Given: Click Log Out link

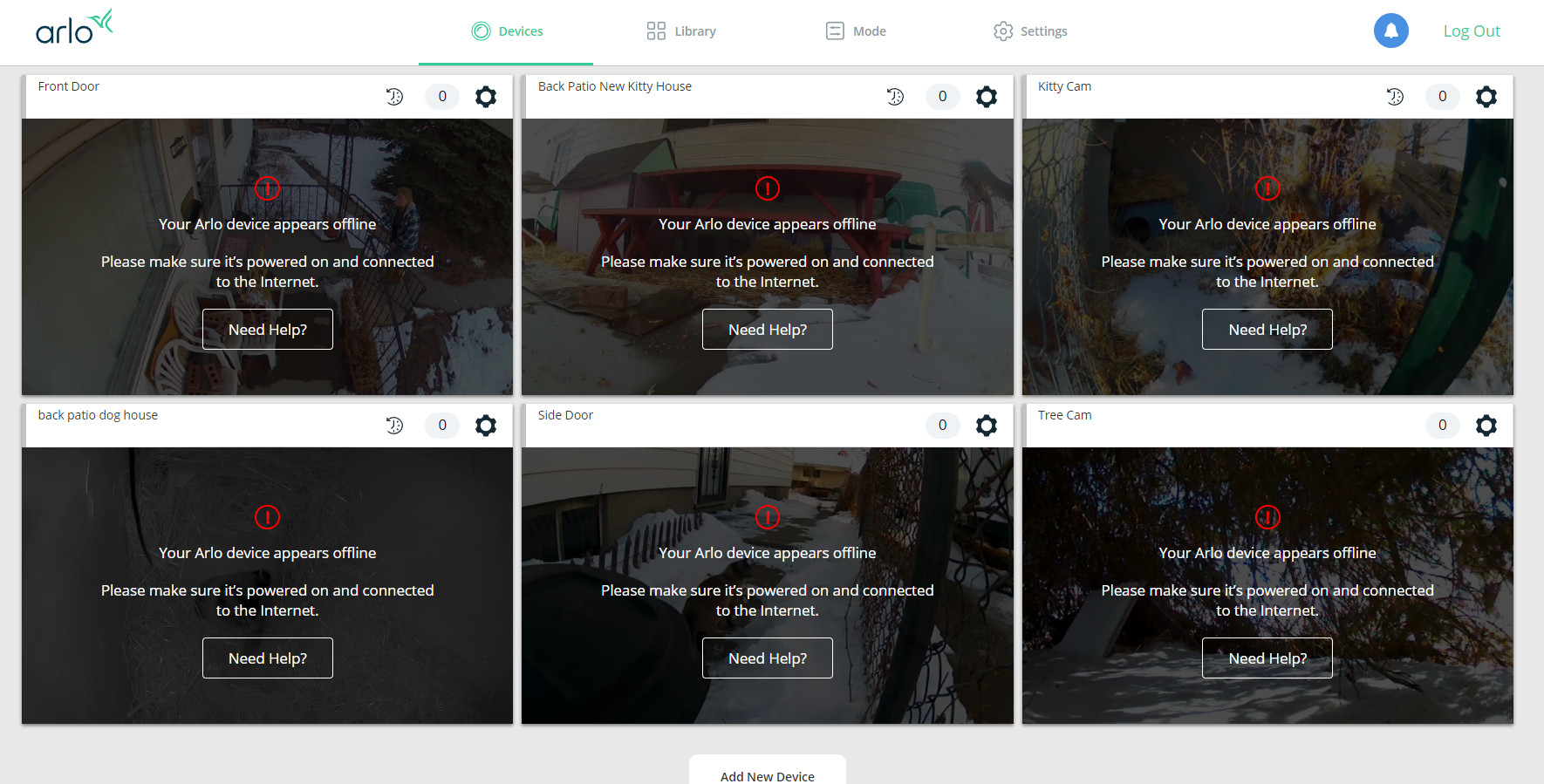Looking at the screenshot, I should [x=1471, y=31].
